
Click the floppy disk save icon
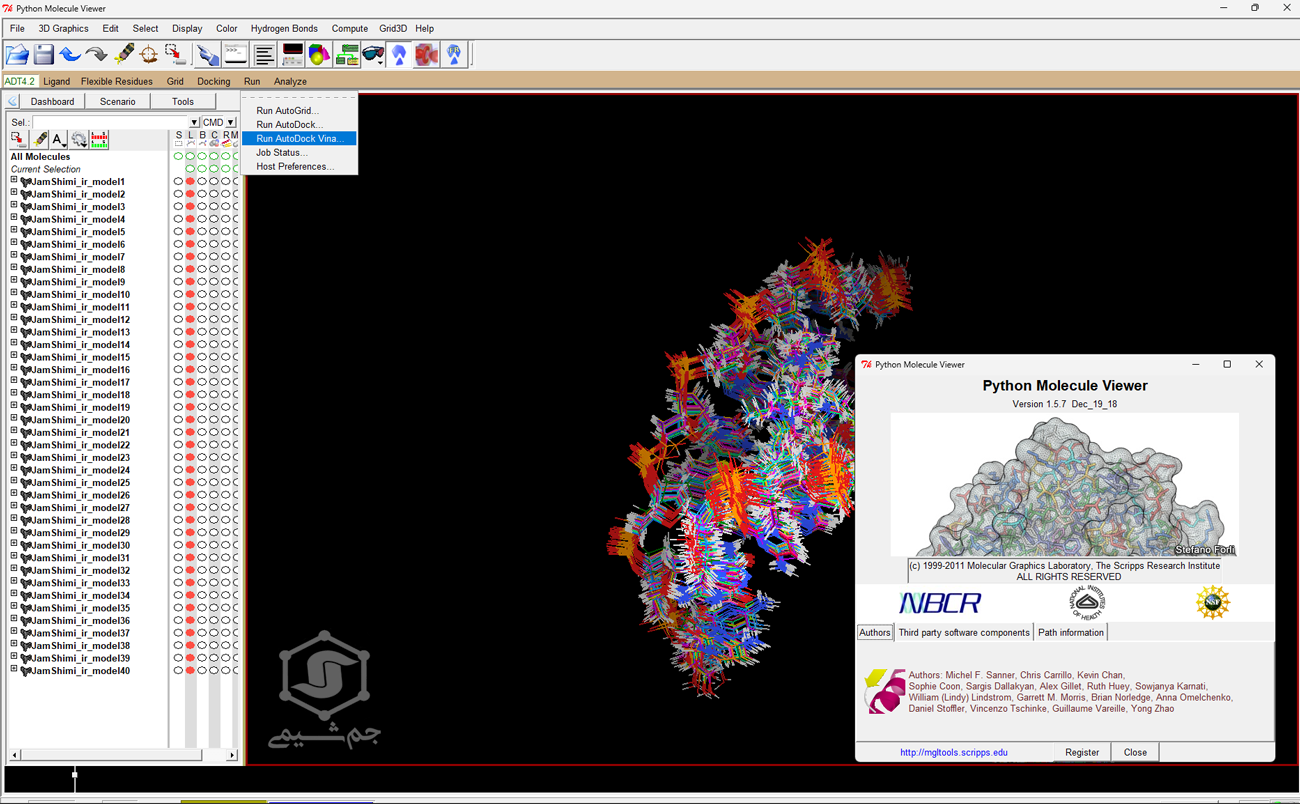pyautogui.click(x=44, y=54)
